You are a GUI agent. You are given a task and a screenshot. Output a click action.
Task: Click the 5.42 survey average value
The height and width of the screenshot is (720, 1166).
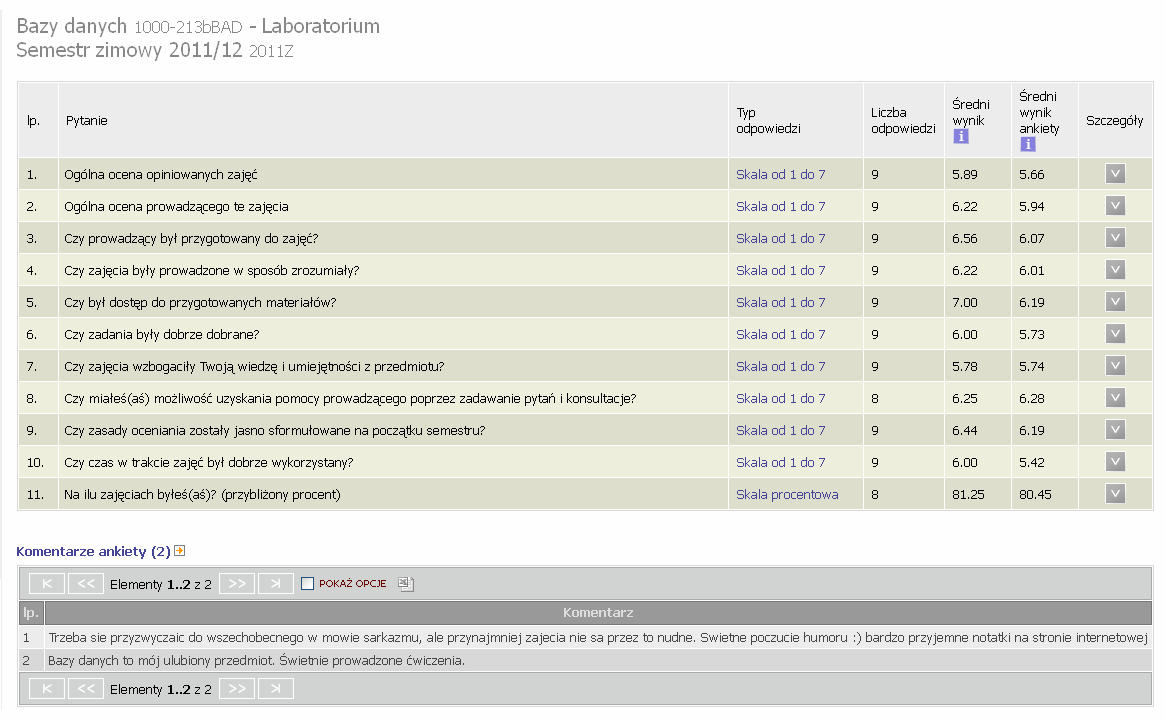coord(1031,463)
